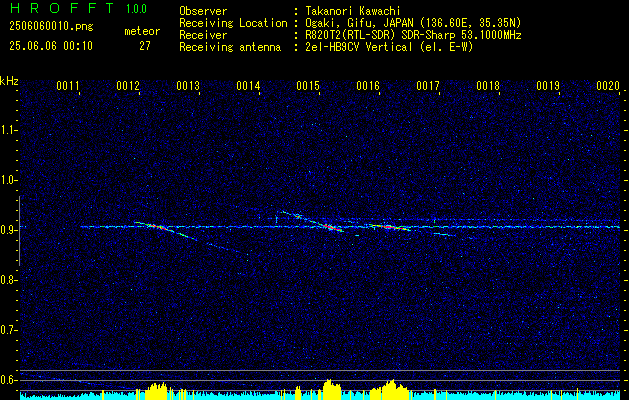Image resolution: width=629 pixels, height=400 pixels.
Task: Click the yellow signal peak below 0012
Action: pos(156,392)
